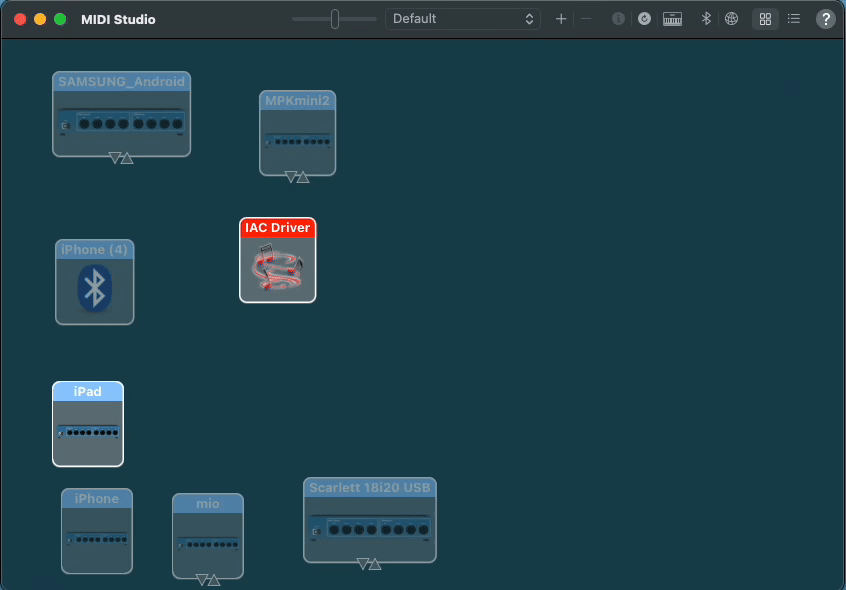Select the MPKmini2 device
846x590 pixels.
(x=297, y=133)
